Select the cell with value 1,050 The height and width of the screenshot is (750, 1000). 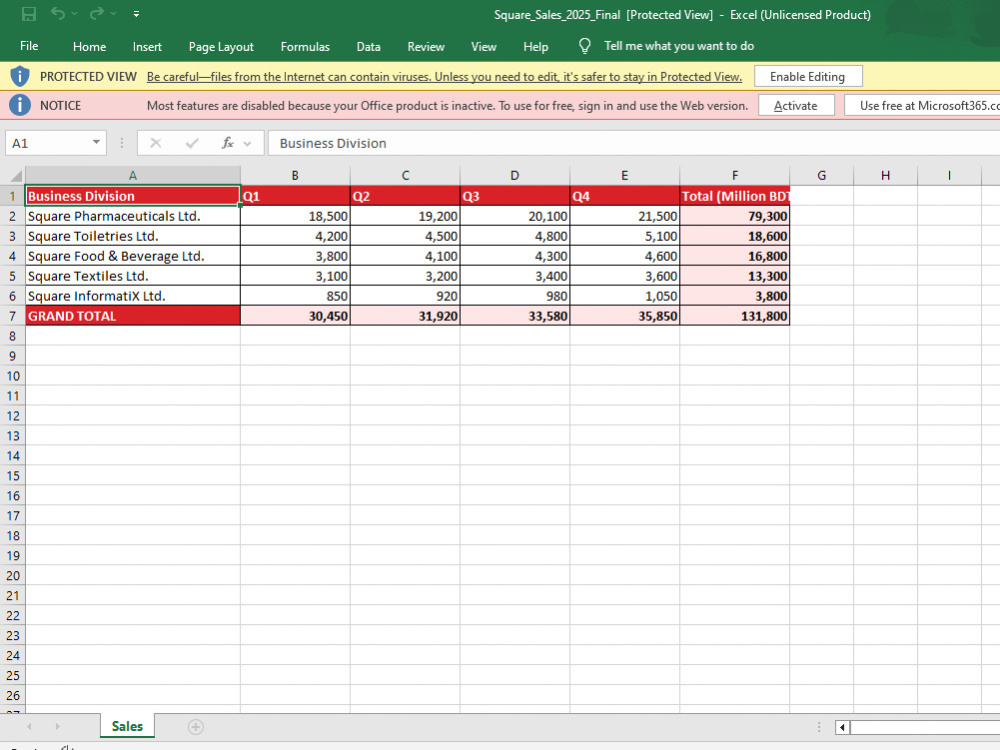[624, 296]
